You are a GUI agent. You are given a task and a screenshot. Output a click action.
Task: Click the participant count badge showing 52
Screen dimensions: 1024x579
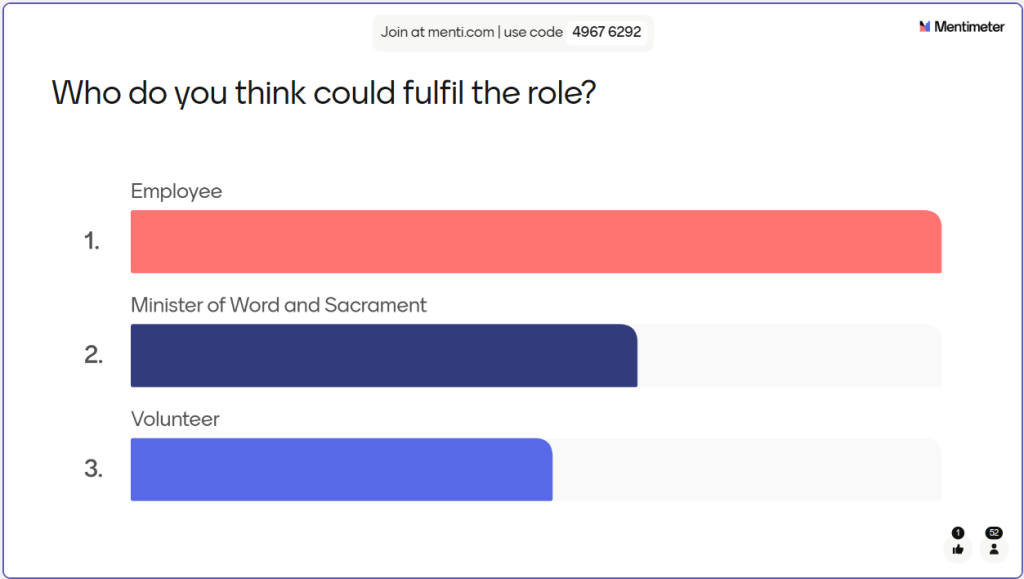[x=993, y=533]
